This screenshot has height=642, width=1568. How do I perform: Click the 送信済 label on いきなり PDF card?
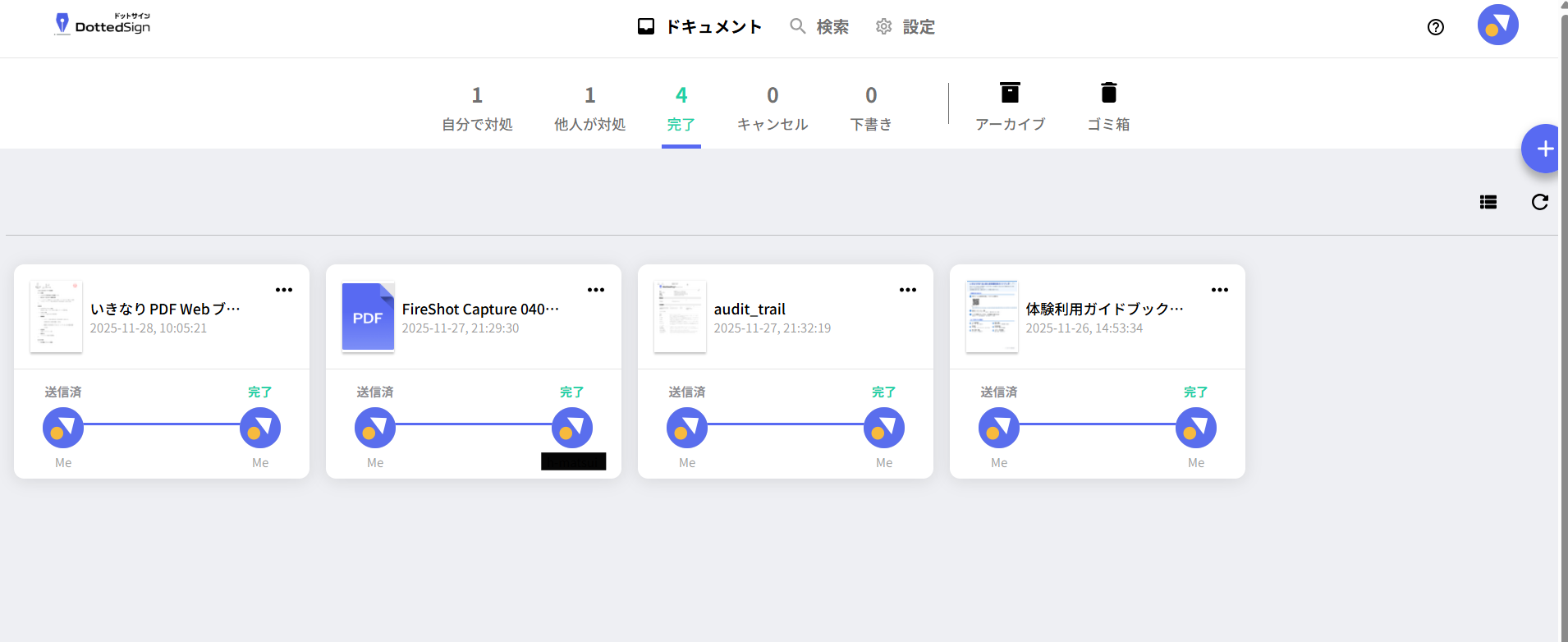tap(63, 392)
